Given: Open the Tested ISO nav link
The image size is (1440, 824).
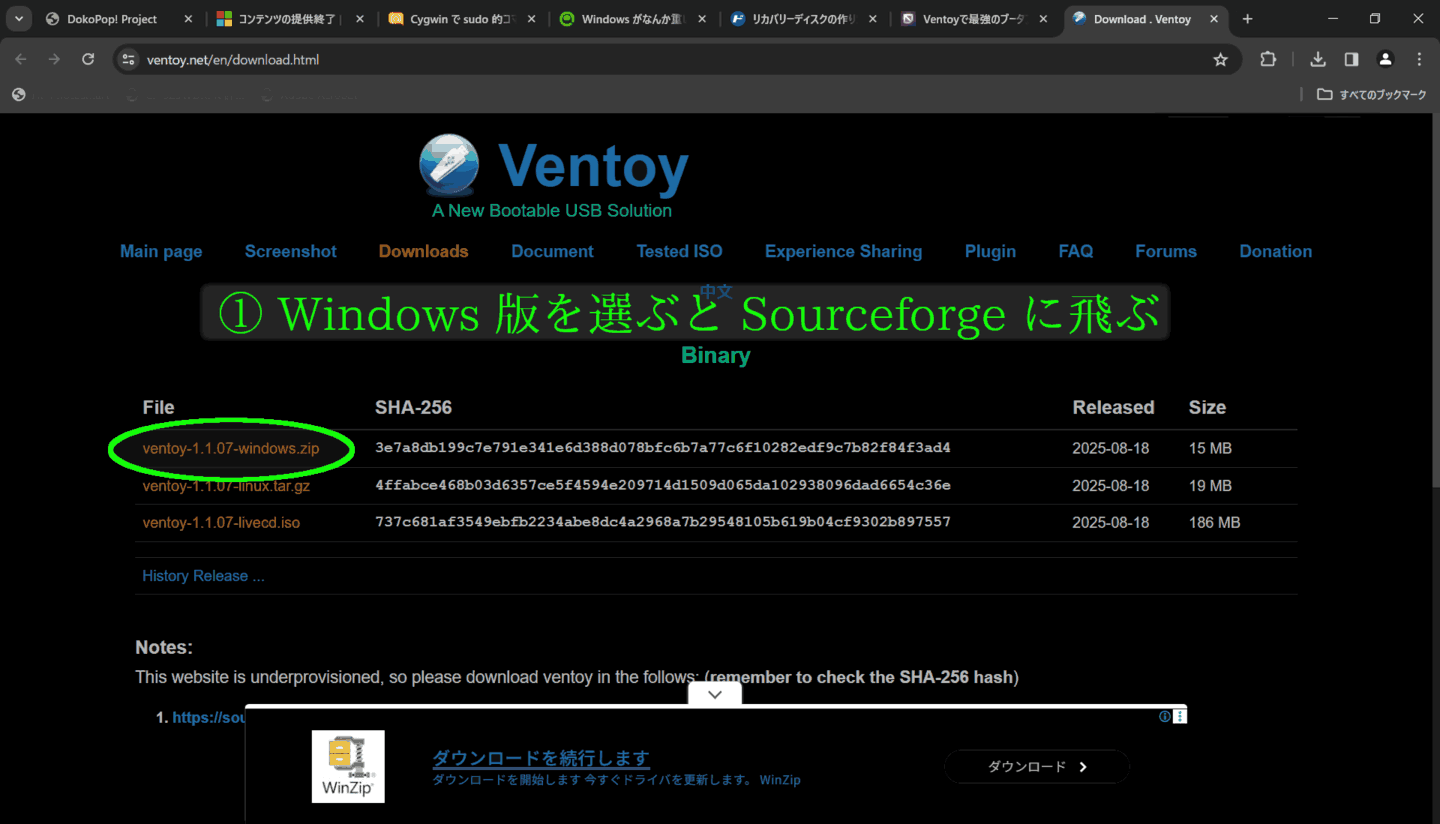Looking at the screenshot, I should 679,251.
